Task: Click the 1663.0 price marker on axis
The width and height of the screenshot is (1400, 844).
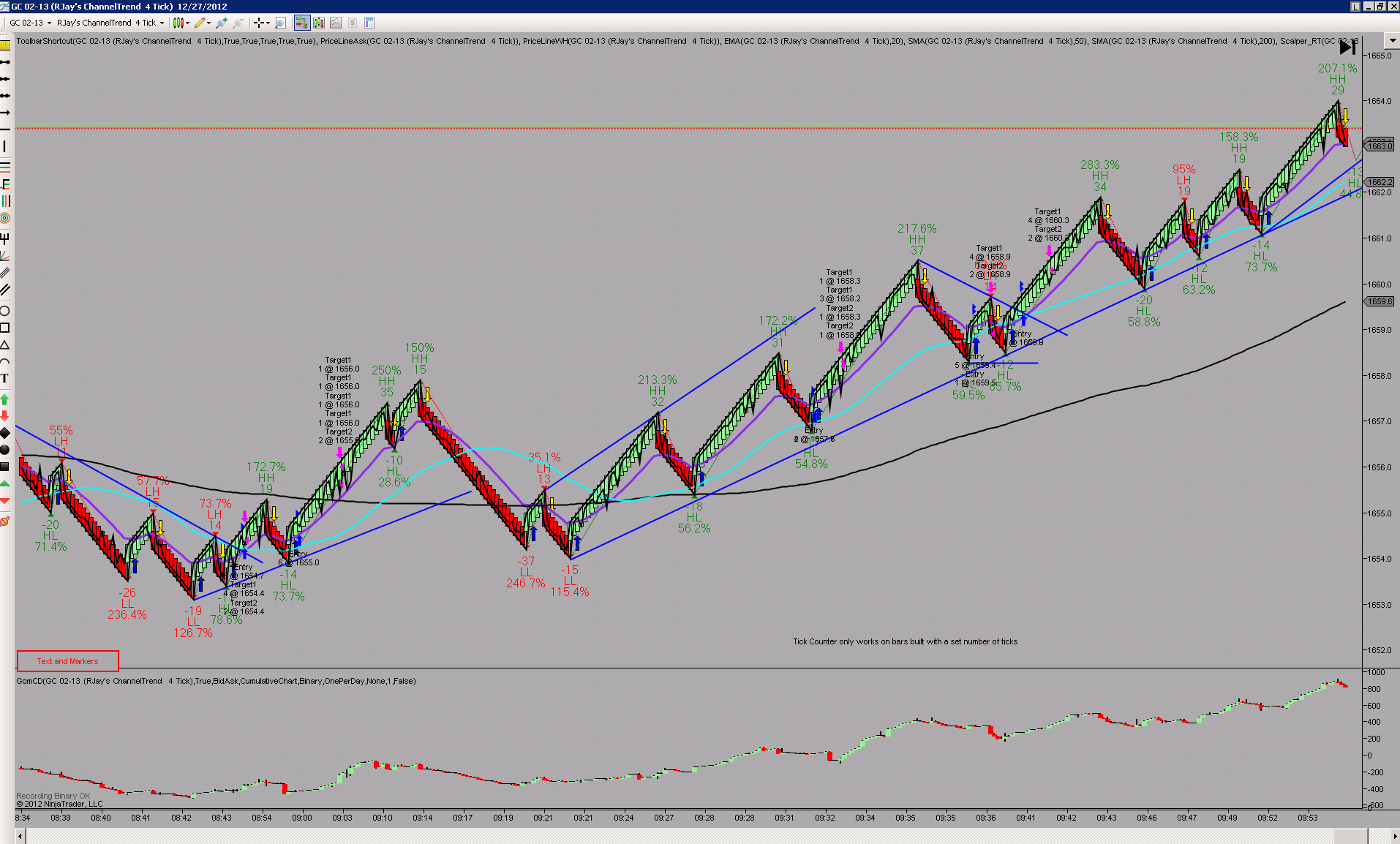Action: coord(1380,146)
